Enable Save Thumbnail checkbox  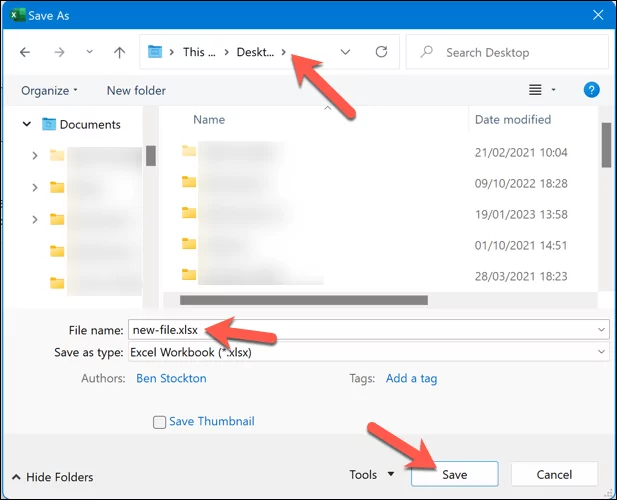pos(159,422)
